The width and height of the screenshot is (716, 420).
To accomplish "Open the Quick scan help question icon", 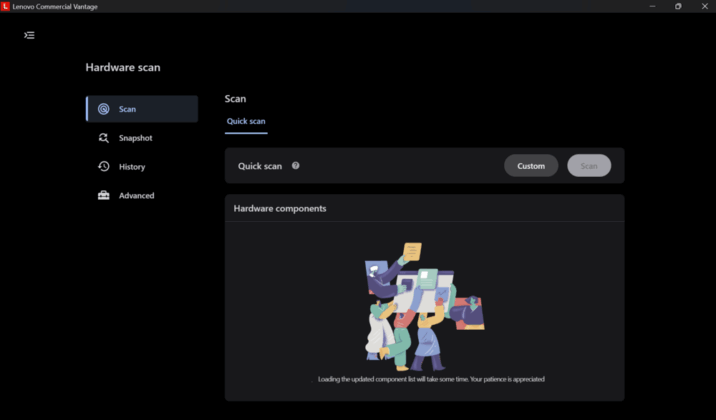I will coord(295,166).
